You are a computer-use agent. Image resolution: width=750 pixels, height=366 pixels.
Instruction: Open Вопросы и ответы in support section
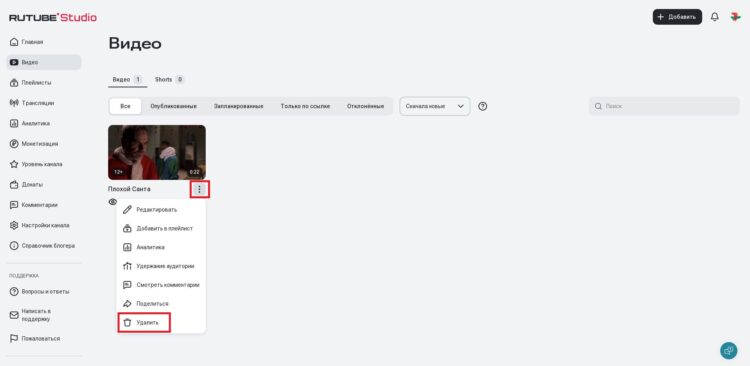[44, 291]
